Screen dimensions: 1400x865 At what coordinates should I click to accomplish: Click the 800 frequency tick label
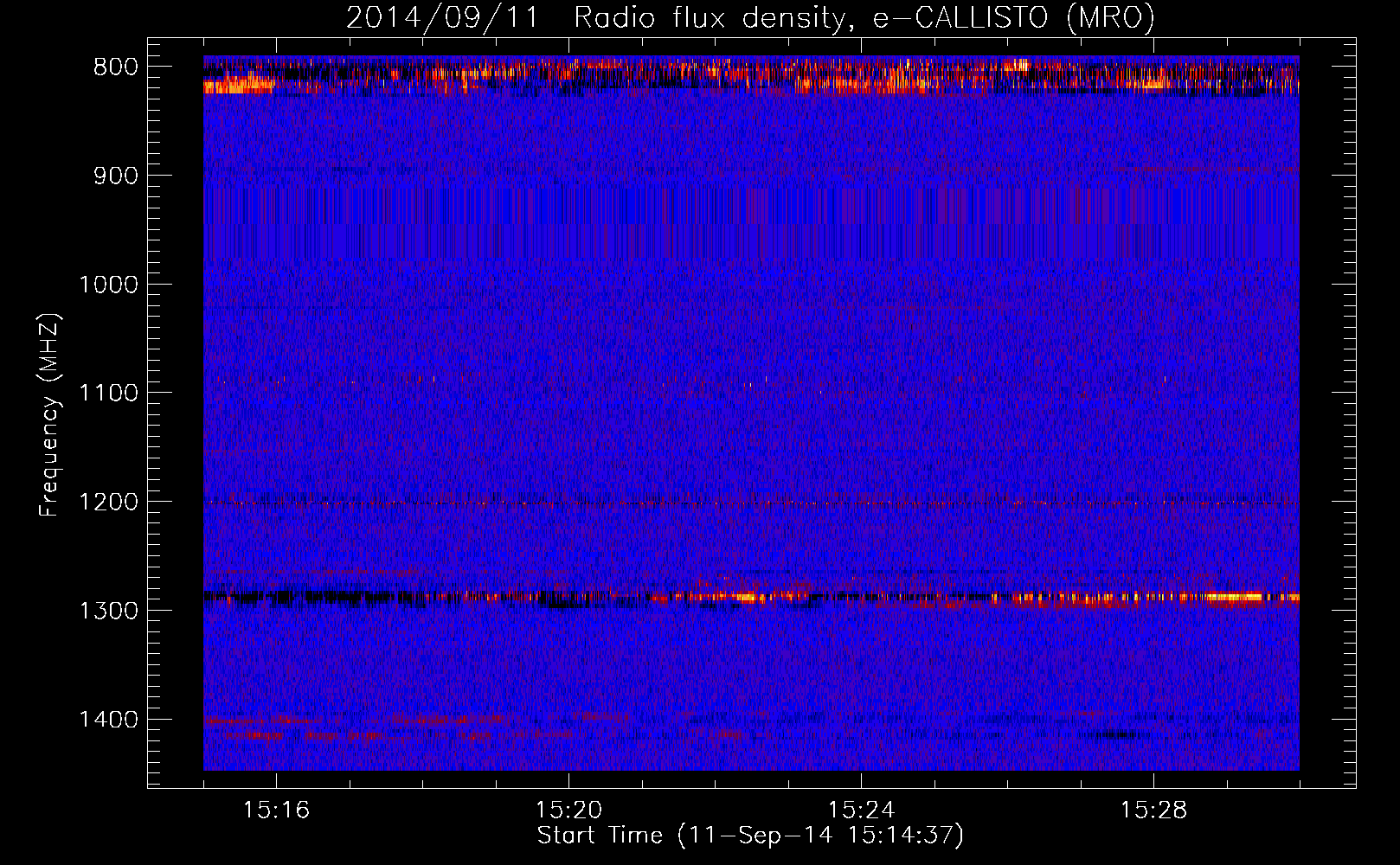click(116, 67)
